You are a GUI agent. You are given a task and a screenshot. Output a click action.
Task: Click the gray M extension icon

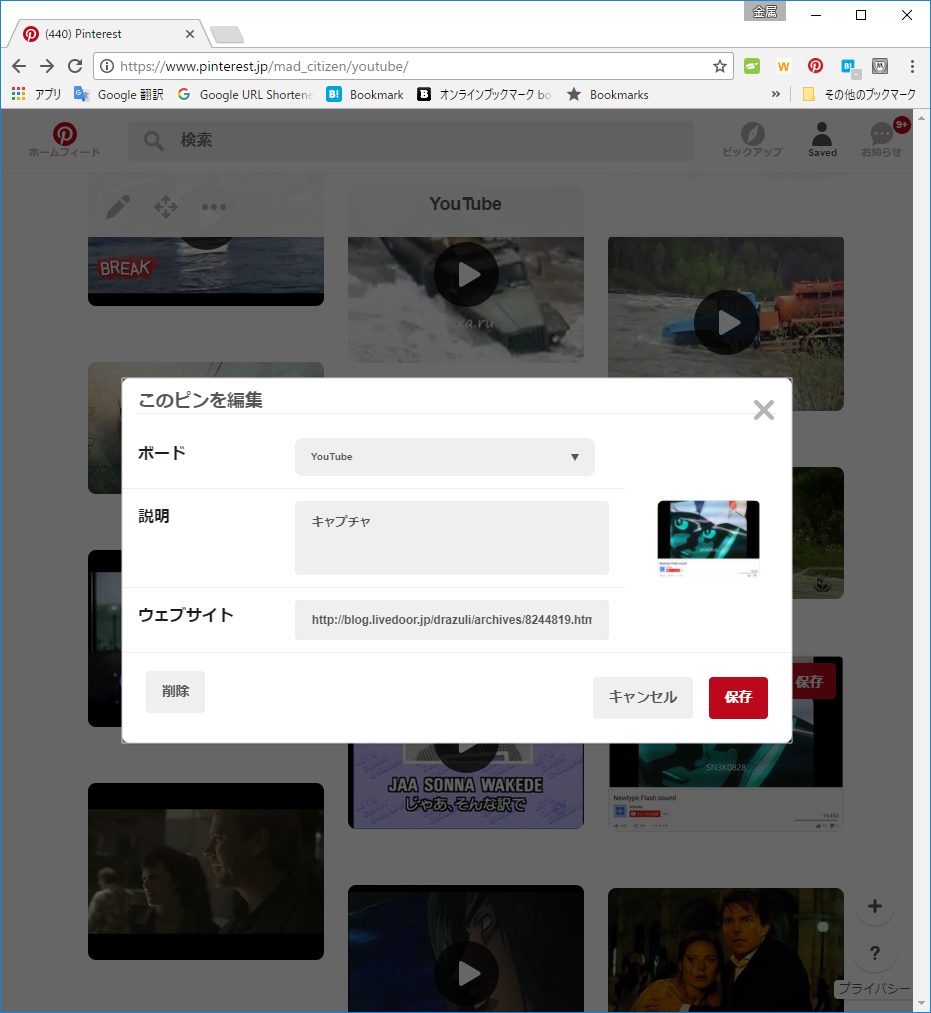880,66
